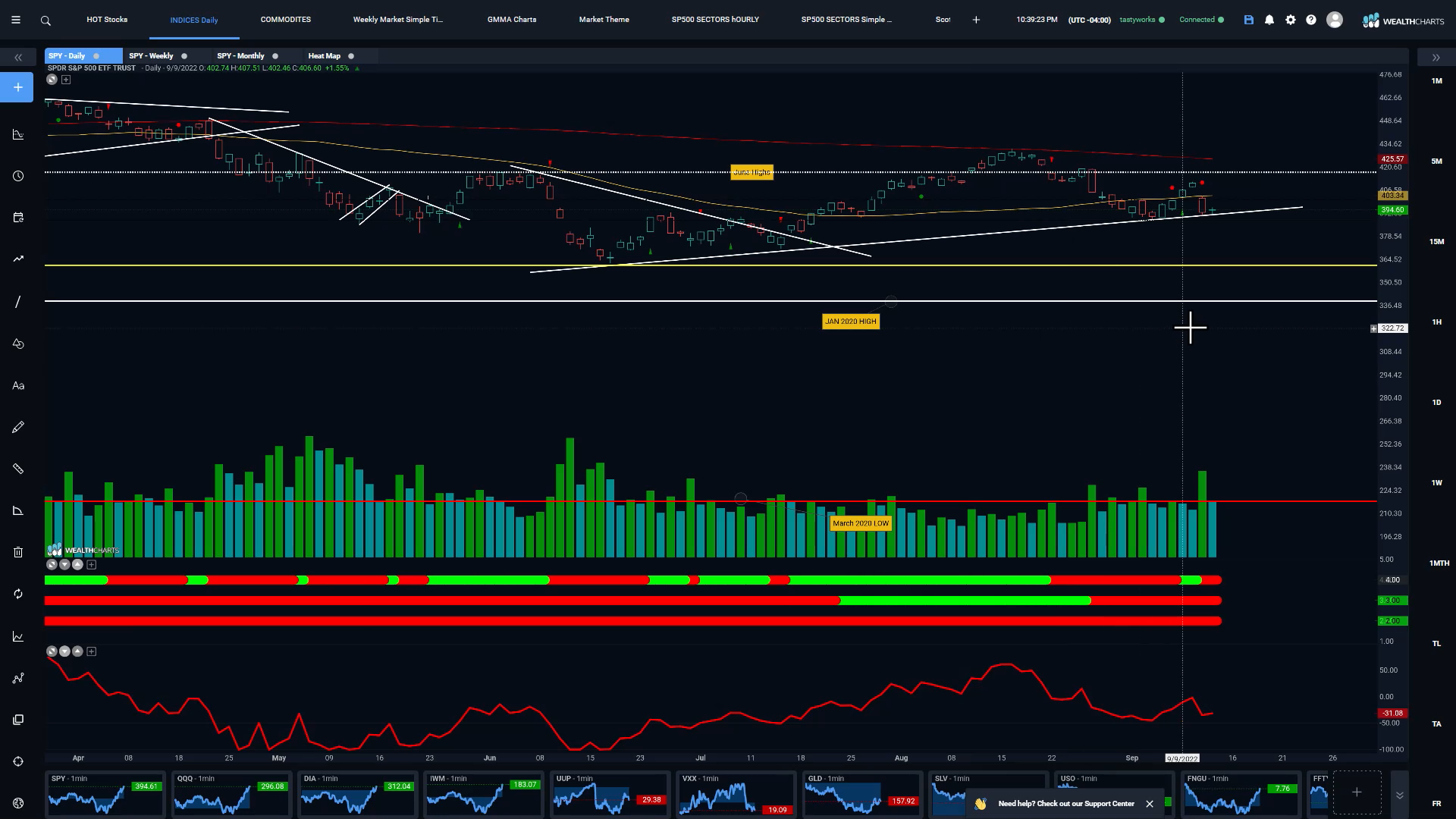Collapse the left sidebar with double chevron

click(x=18, y=58)
